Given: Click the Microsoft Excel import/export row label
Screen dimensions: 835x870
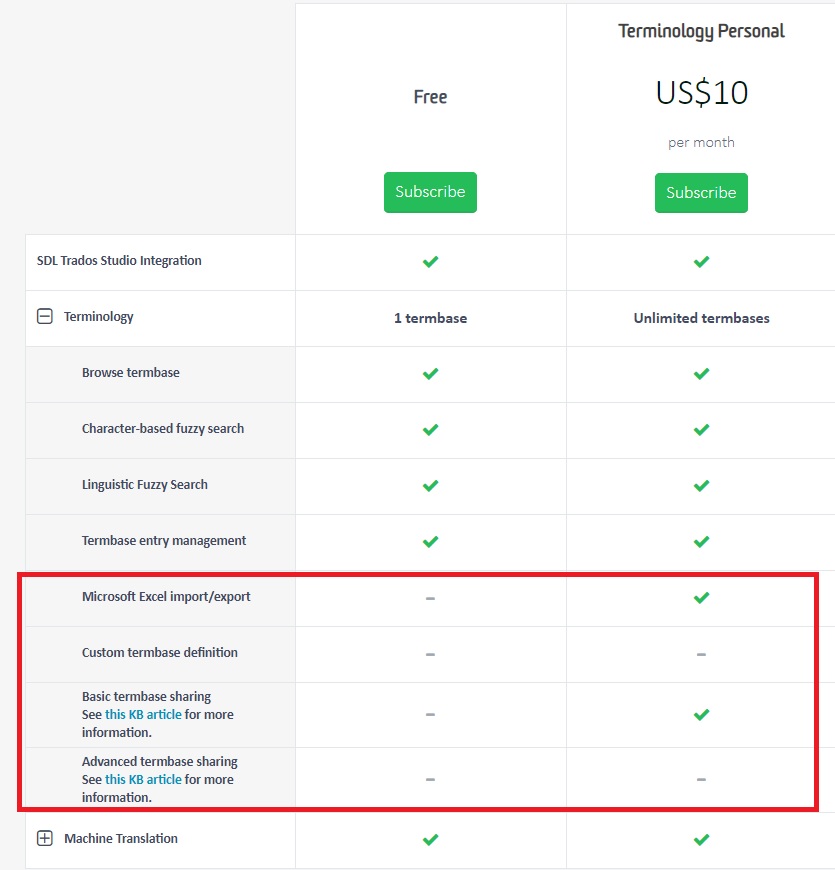Looking at the screenshot, I should (x=166, y=597).
